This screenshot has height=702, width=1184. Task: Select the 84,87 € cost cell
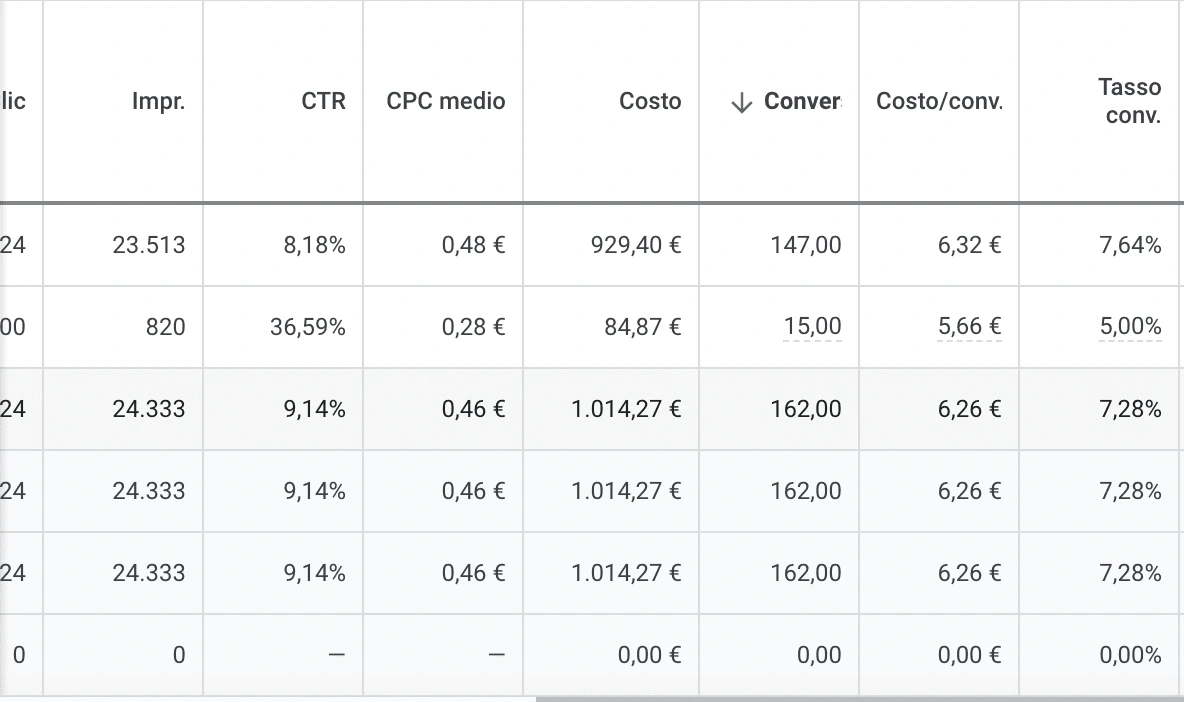[611, 327]
